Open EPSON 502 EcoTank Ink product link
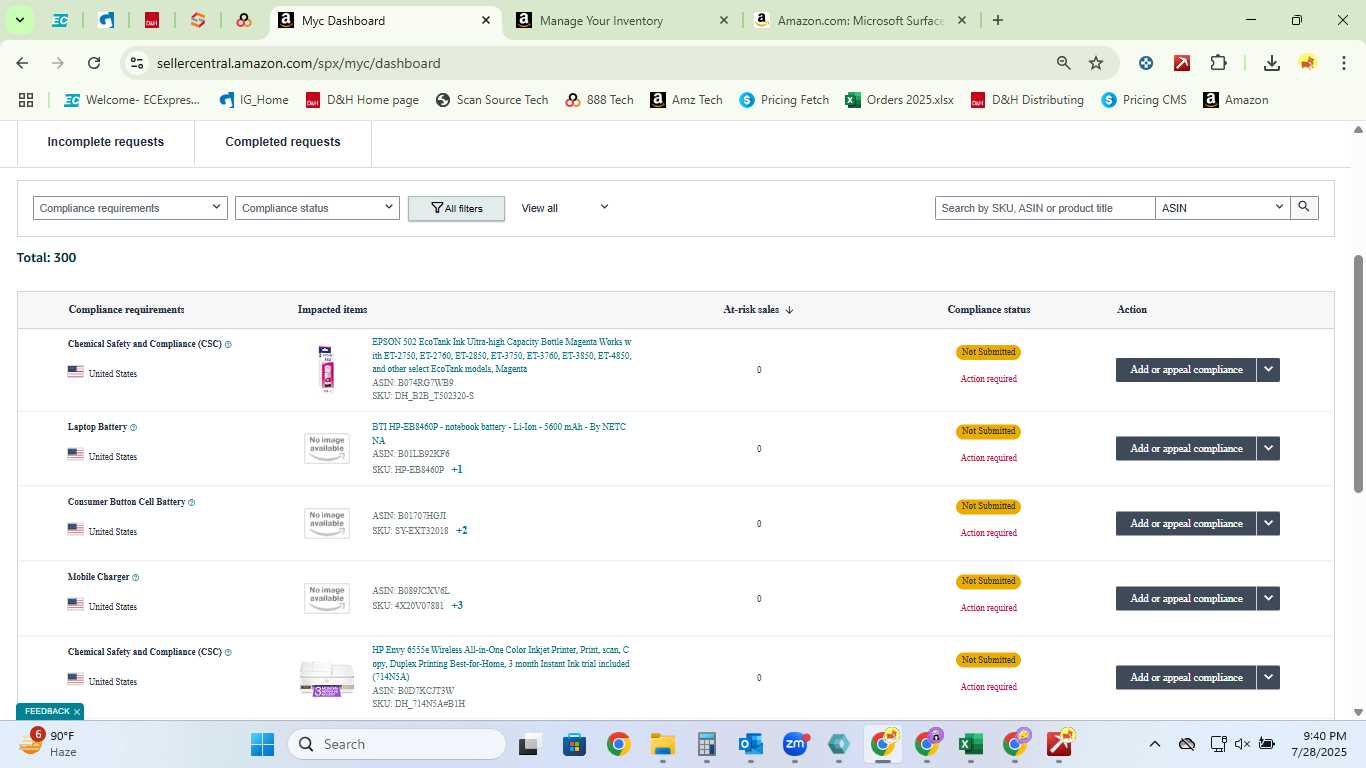Screen dimensions: 1366x768 tap(502, 356)
